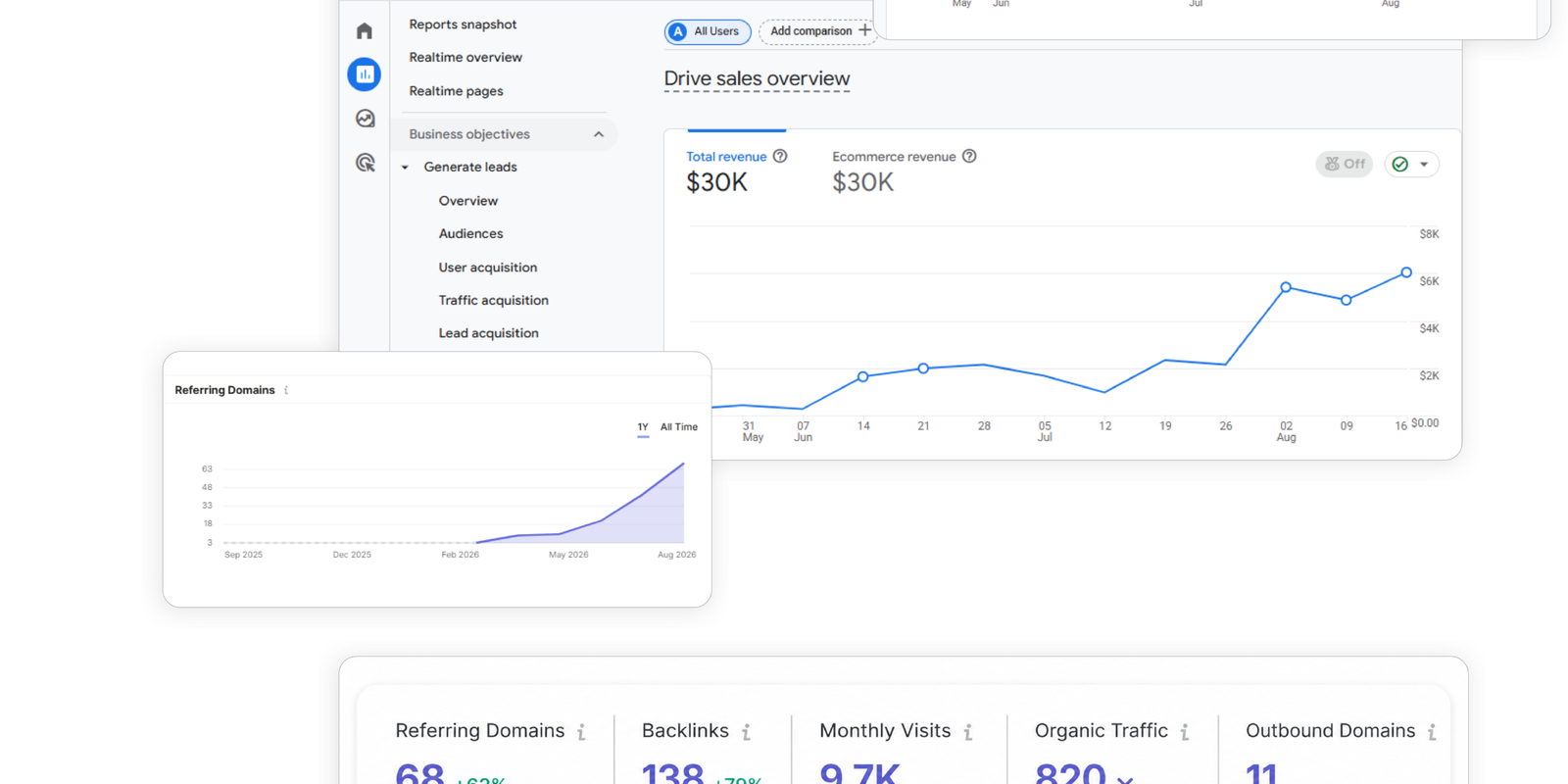Open the Home icon in the sidebar
Viewport: 1568px width, 784px height.
click(365, 31)
